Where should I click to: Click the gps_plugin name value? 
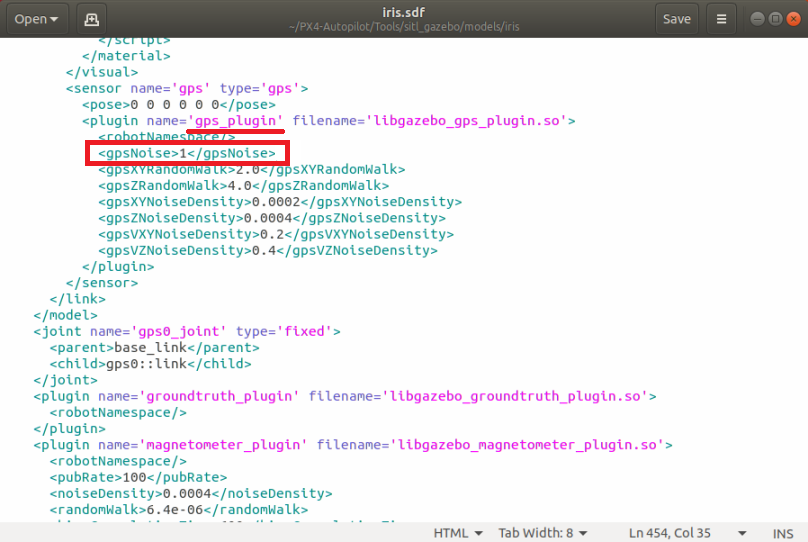[x=235, y=121]
